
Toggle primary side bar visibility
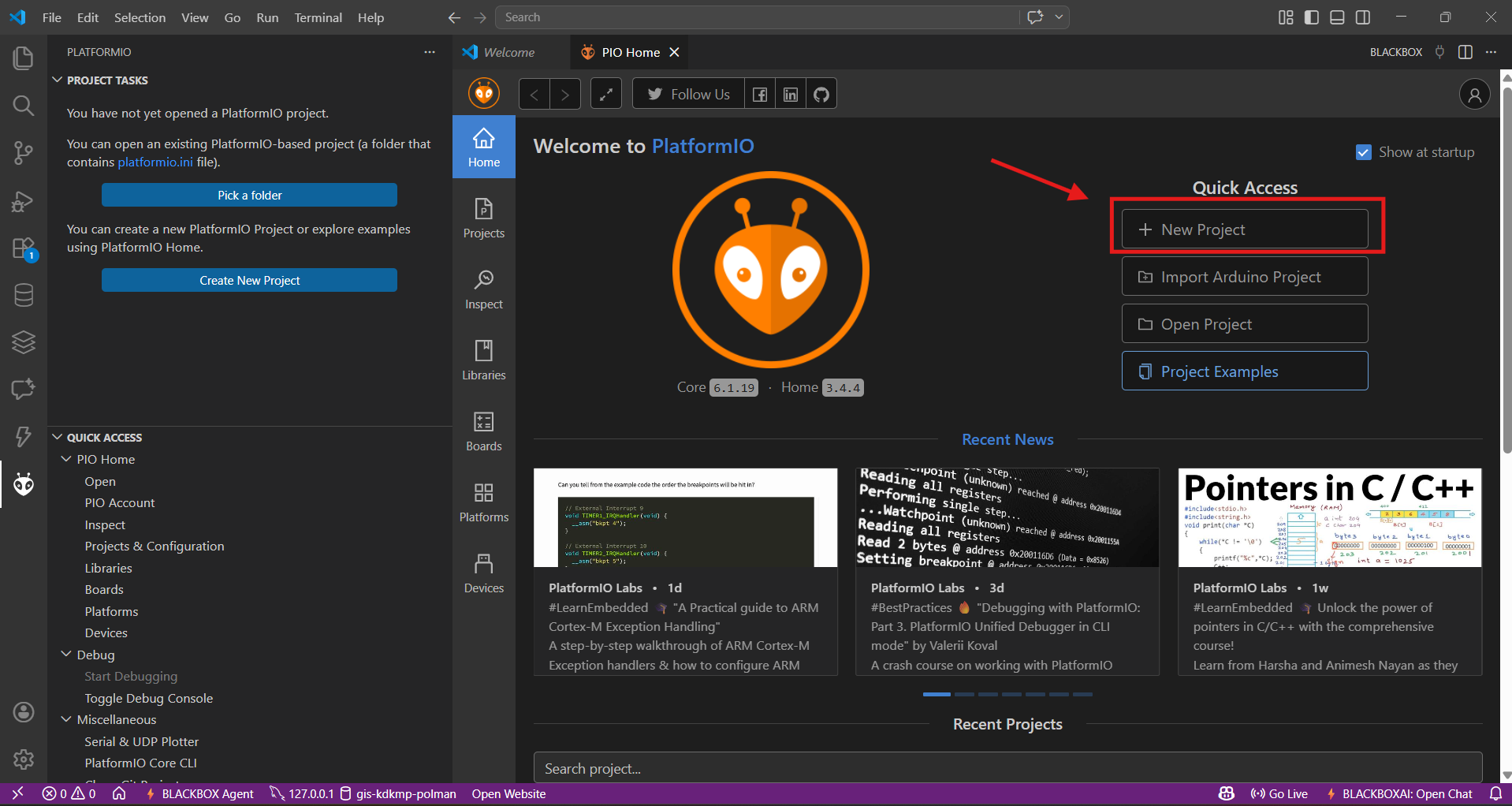(1312, 17)
